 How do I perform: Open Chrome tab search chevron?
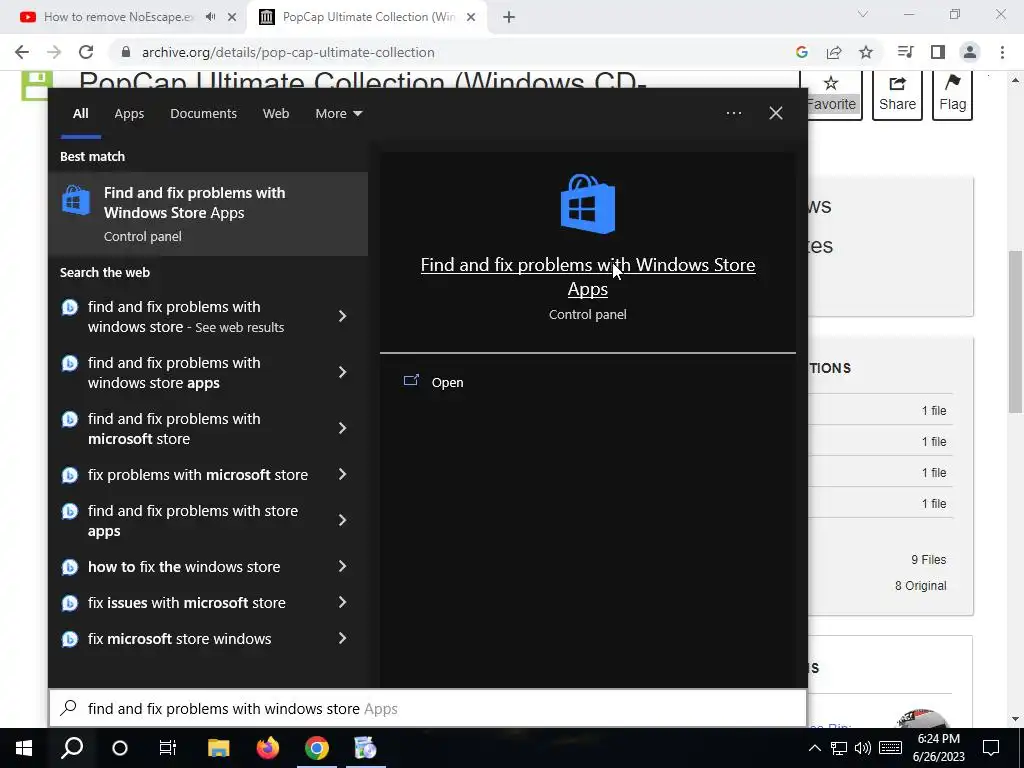pyautogui.click(x=863, y=14)
